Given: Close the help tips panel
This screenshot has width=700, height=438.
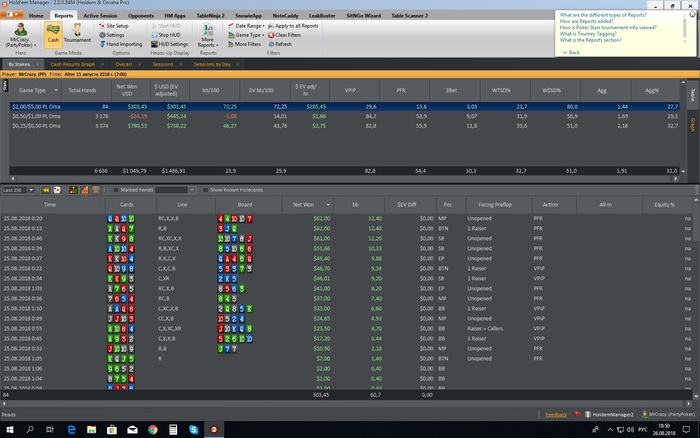Looking at the screenshot, I should tap(692, 14).
